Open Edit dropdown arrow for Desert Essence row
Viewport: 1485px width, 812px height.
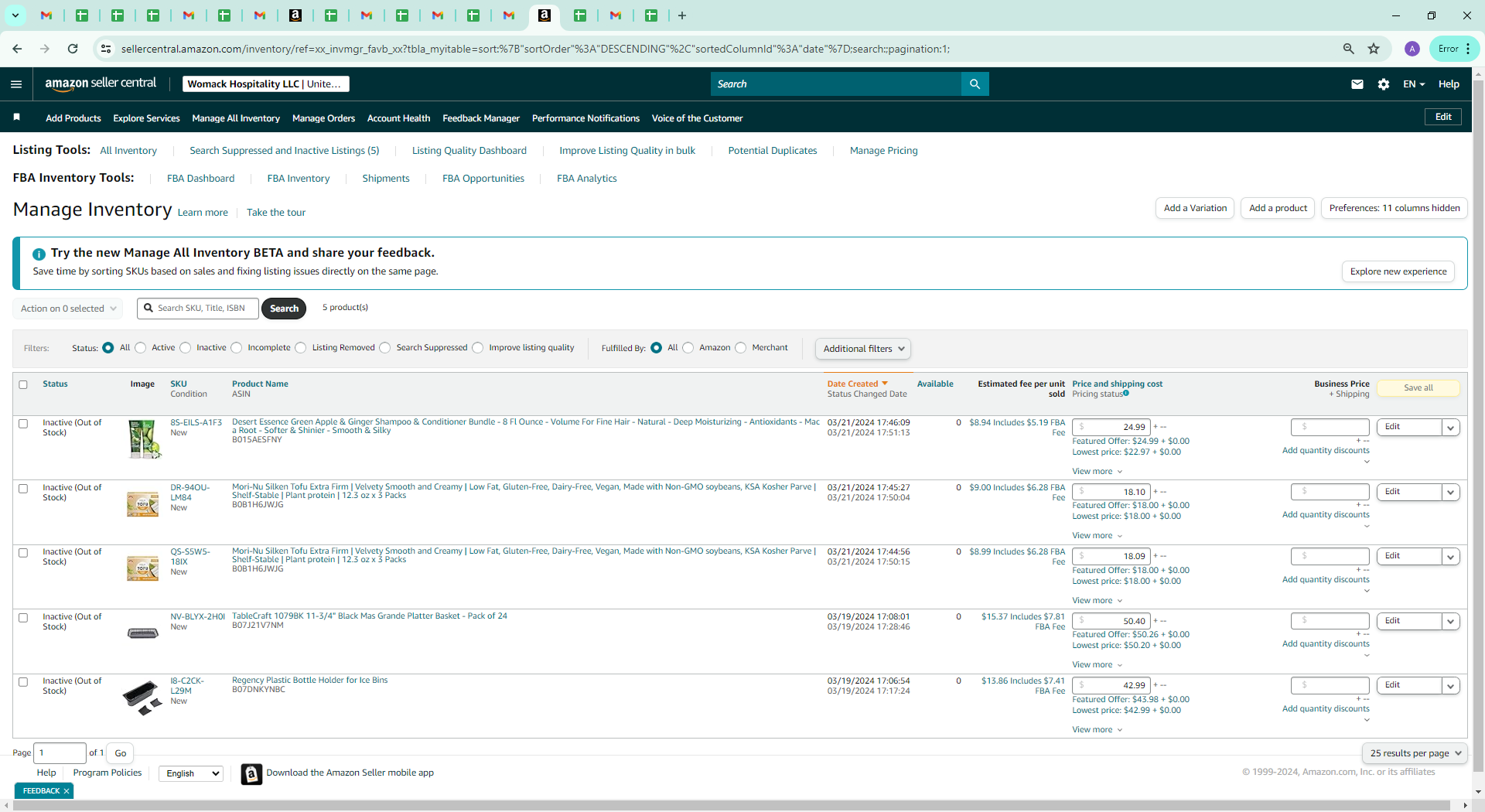tap(1451, 428)
